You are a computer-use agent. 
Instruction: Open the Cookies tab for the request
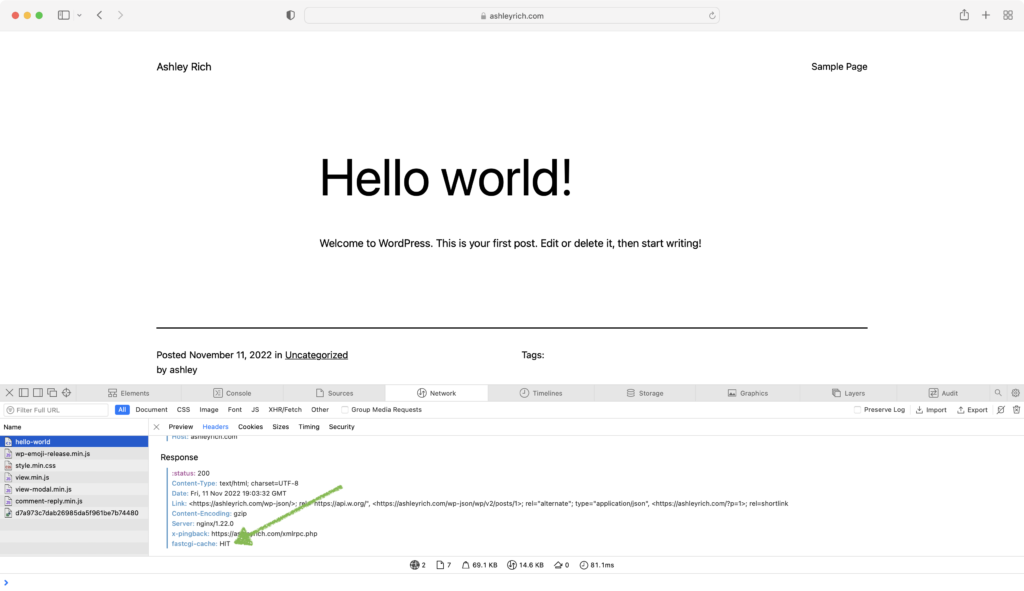250,426
